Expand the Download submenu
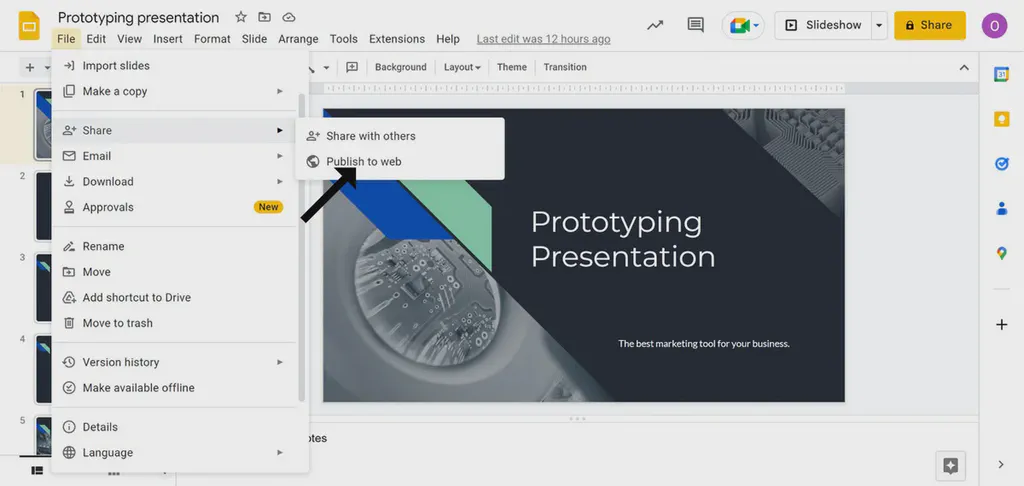1024x486 pixels. (280, 182)
